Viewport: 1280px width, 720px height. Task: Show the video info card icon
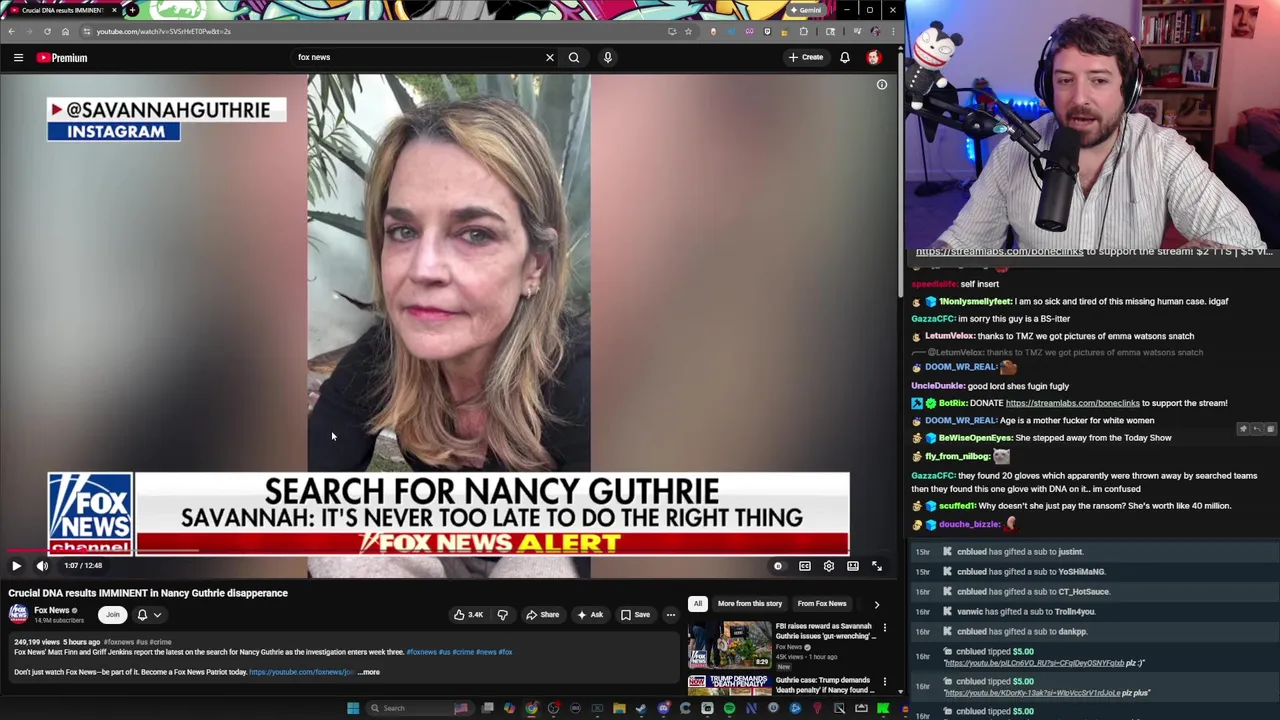[882, 85]
